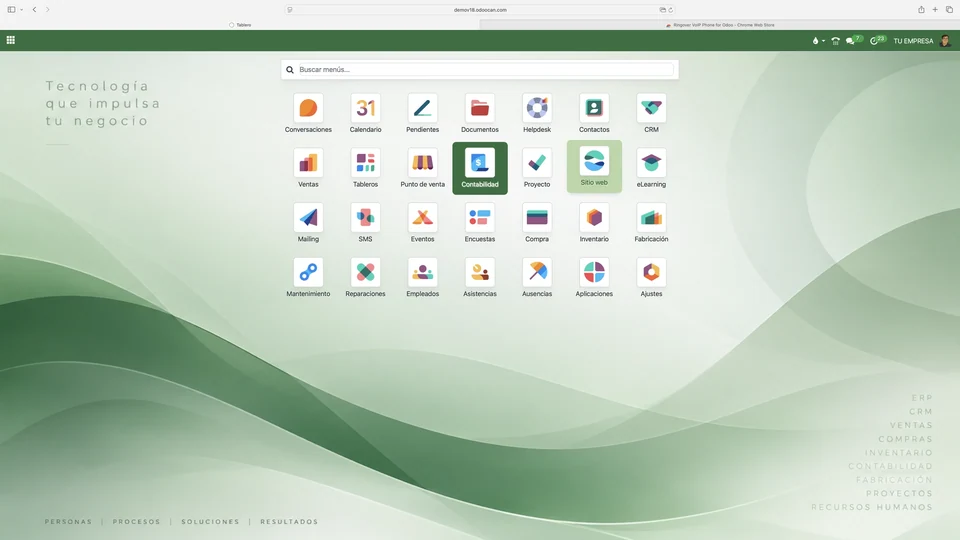Open the Asistencias app
Image resolution: width=960 pixels, height=540 pixels.
480,278
